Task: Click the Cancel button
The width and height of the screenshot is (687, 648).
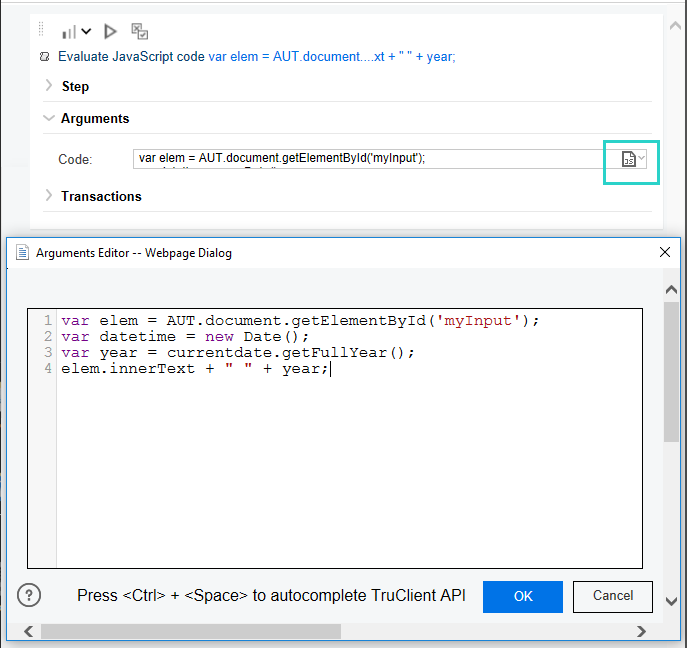Action: point(612,596)
